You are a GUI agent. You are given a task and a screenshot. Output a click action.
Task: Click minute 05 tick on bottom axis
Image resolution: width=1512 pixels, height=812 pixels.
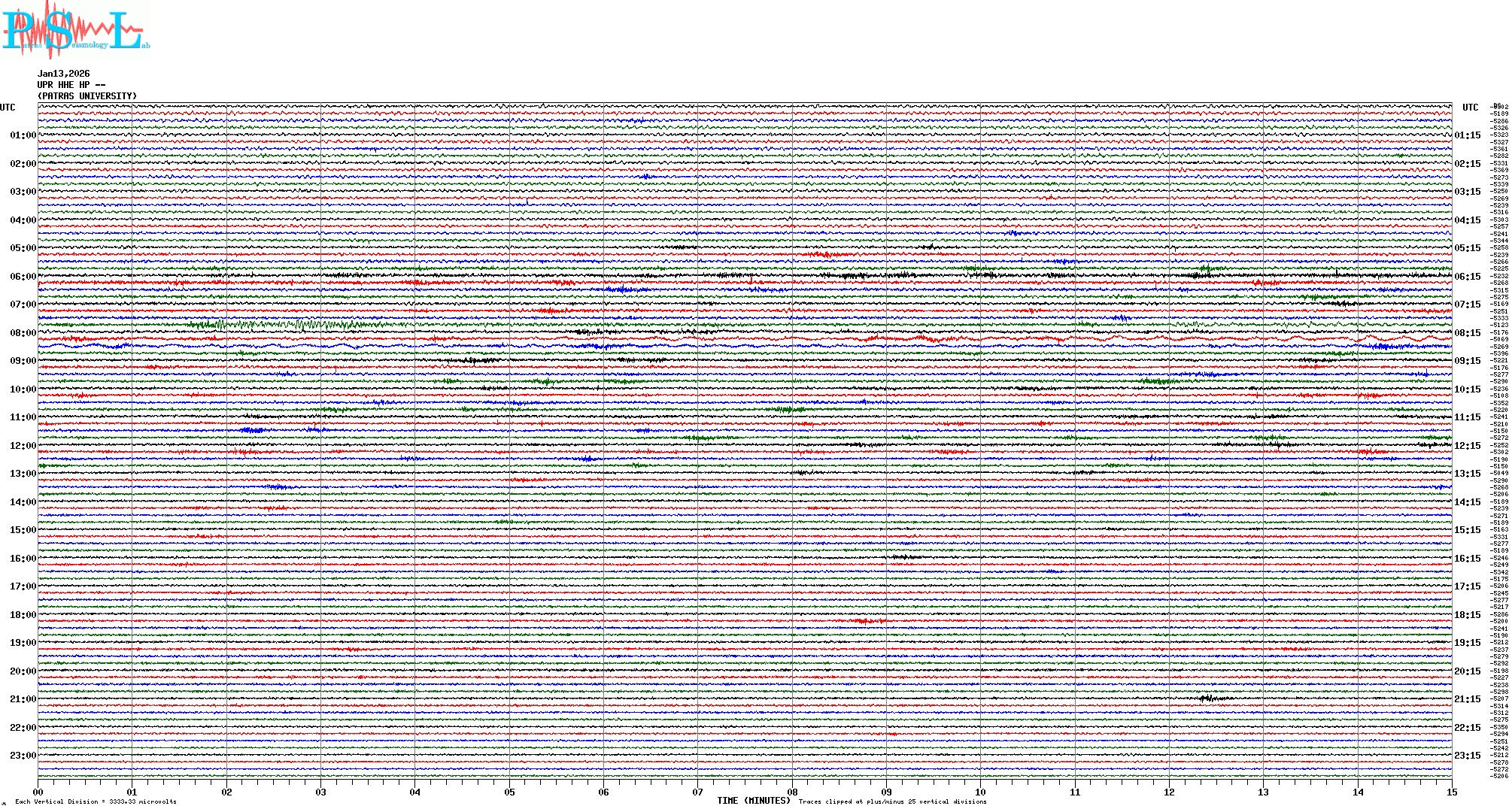[509, 792]
